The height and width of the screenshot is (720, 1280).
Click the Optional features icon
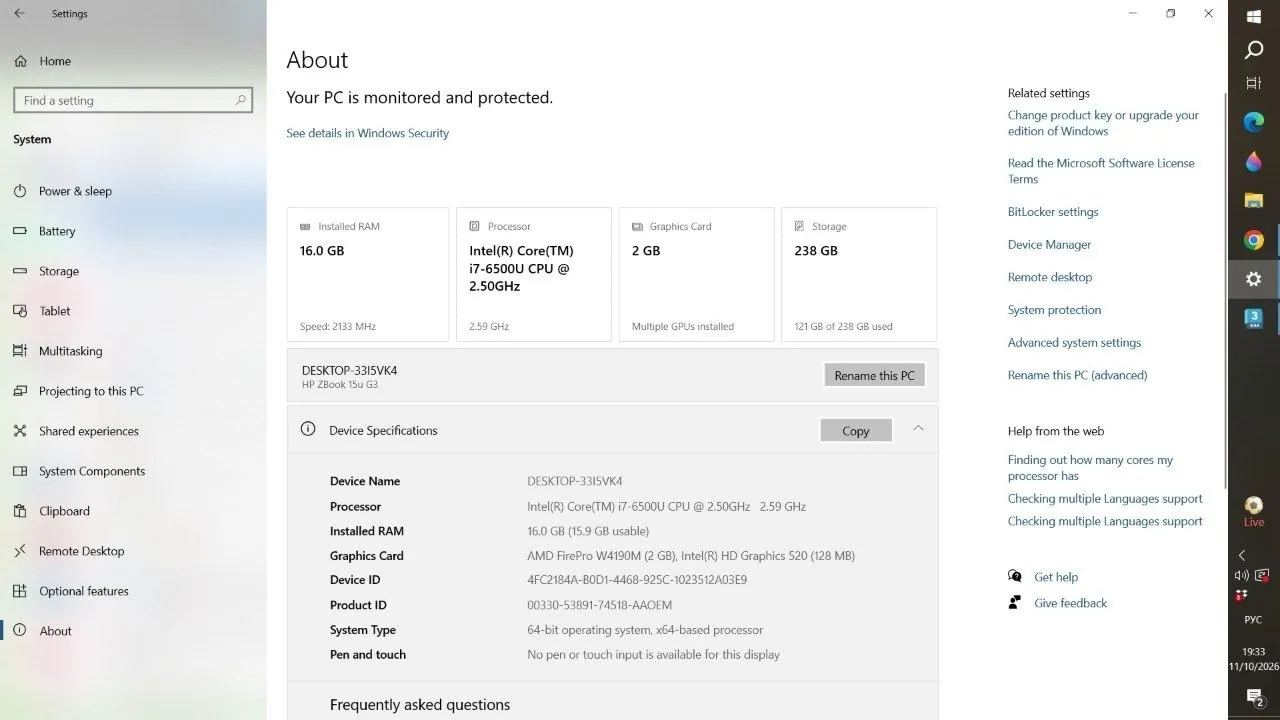(20, 591)
